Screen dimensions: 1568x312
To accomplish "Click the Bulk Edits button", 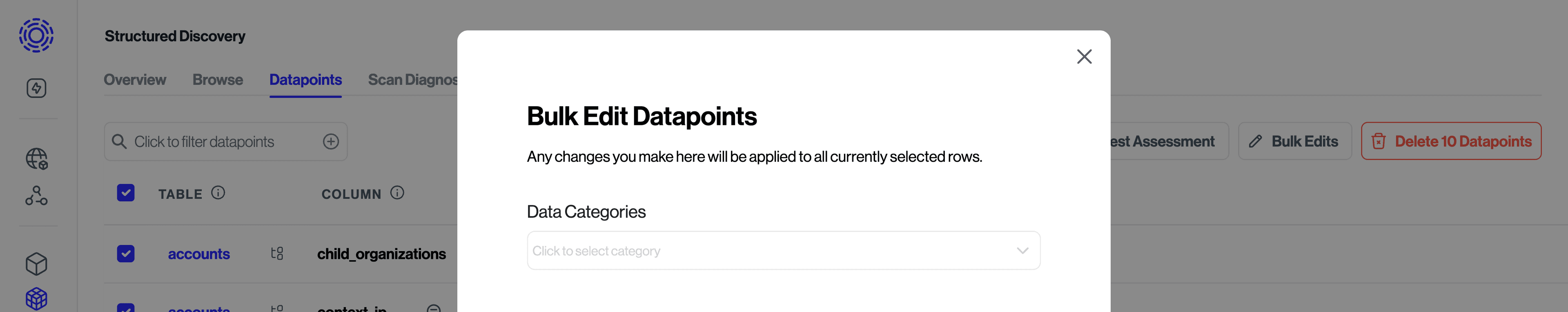I will [x=1295, y=141].
